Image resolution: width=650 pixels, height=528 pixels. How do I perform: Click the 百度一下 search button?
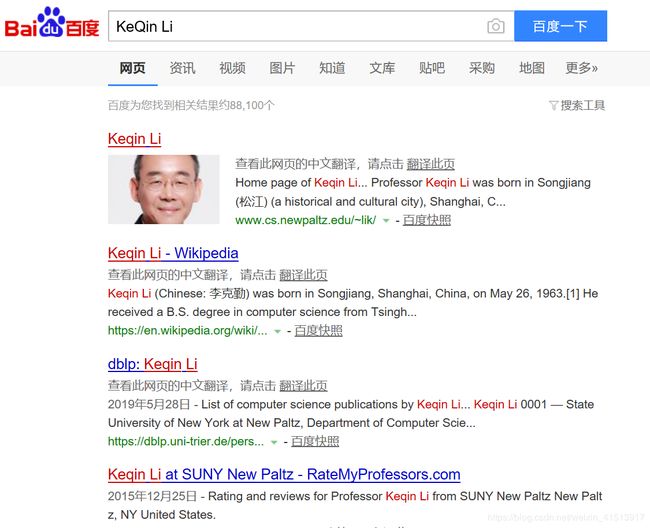point(560,26)
